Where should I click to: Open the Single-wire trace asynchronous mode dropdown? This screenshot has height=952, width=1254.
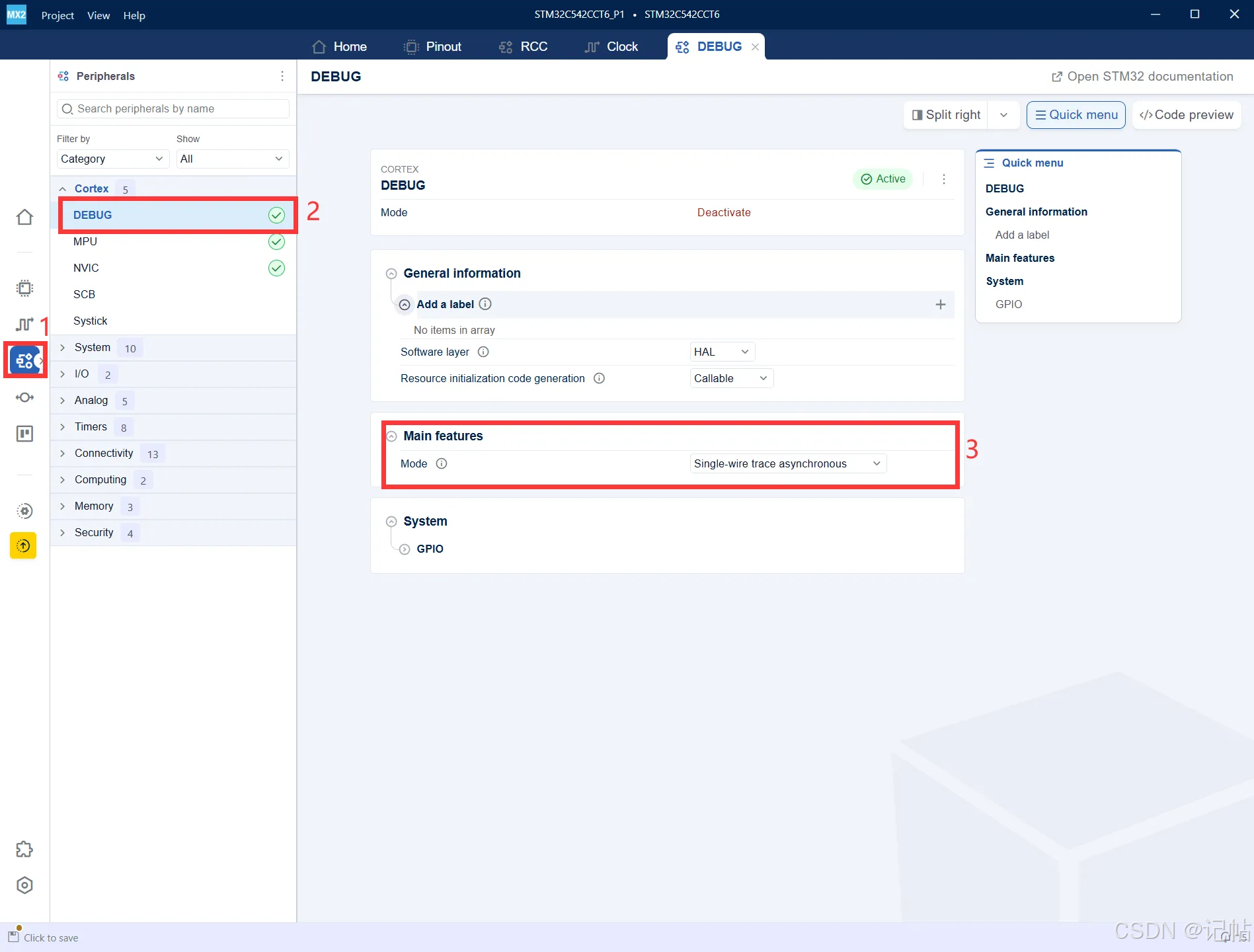(x=788, y=463)
